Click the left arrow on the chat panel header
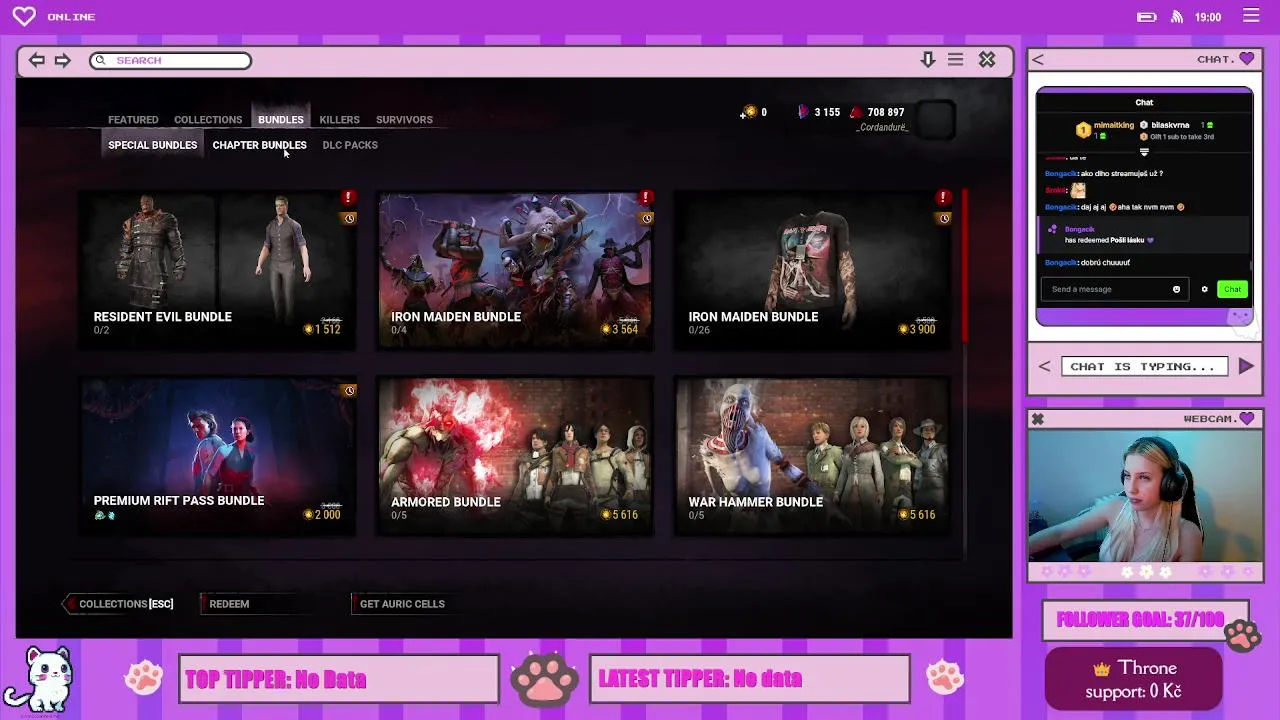The height and width of the screenshot is (720, 1280). (1038, 60)
